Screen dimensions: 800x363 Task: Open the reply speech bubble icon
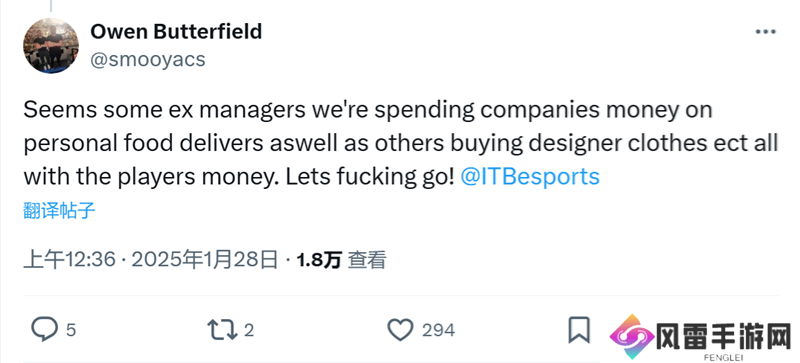[44, 330]
